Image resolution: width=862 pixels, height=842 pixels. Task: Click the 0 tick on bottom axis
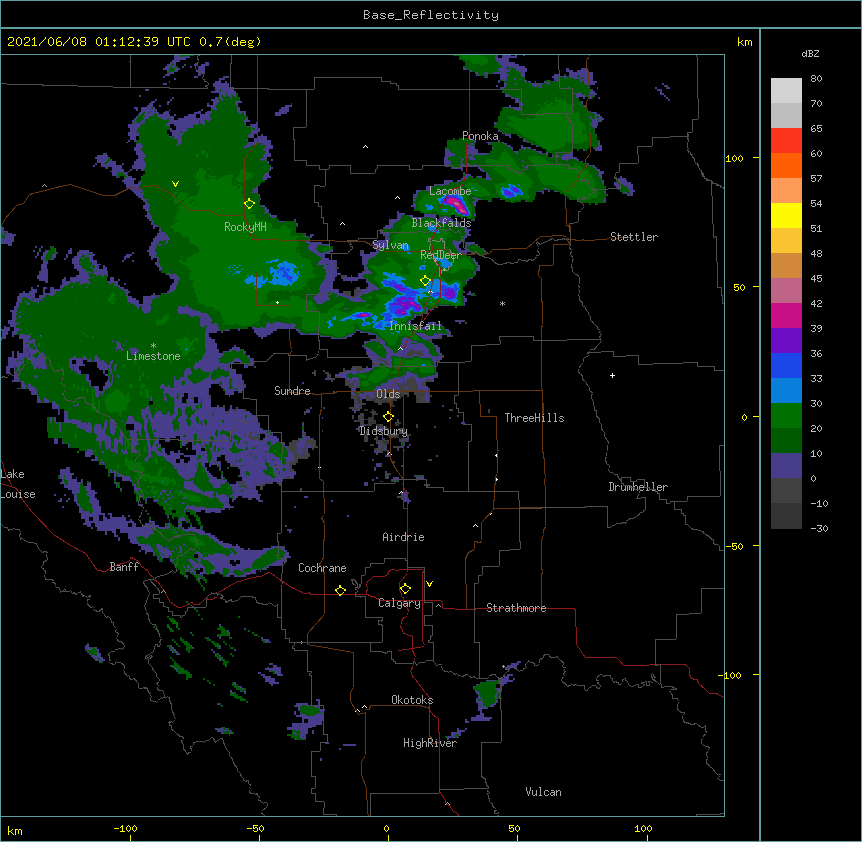(x=386, y=828)
